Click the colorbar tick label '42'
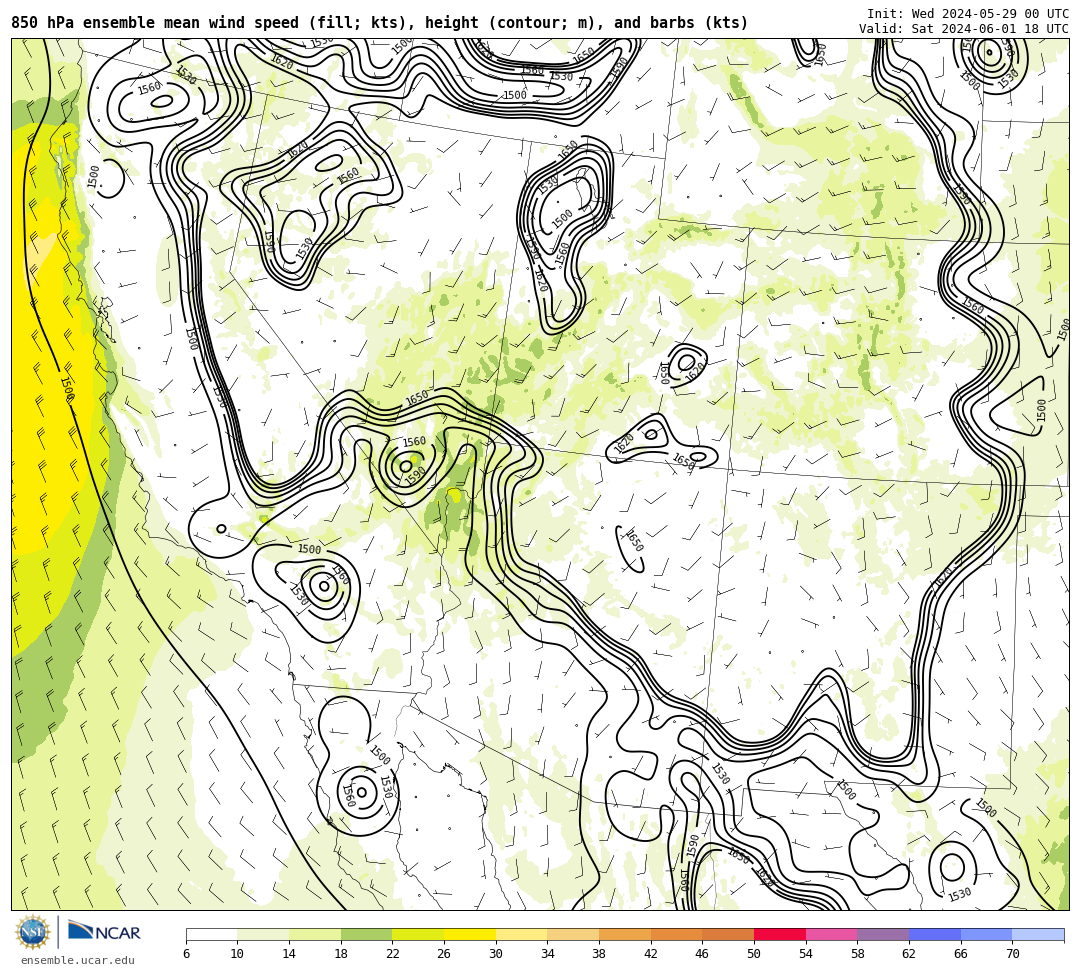This screenshot has height=973, width=1080. coord(651,954)
